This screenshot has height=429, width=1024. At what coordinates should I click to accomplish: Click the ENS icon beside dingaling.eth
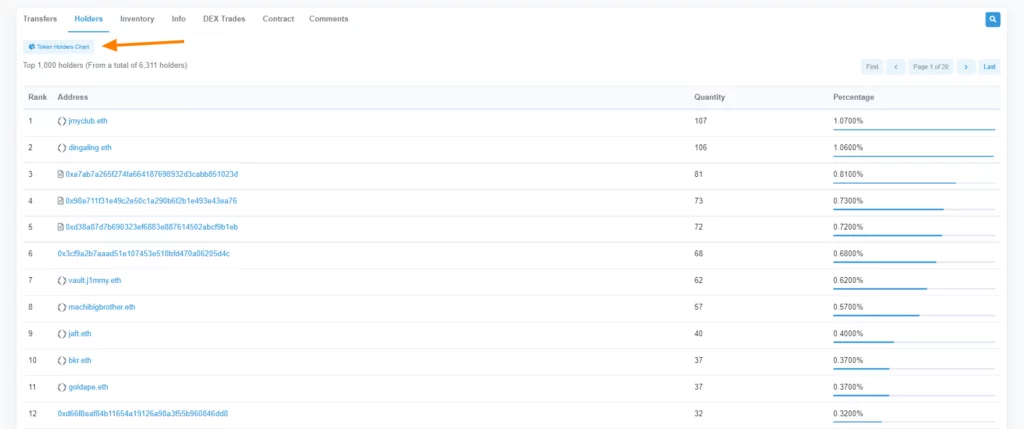point(62,148)
